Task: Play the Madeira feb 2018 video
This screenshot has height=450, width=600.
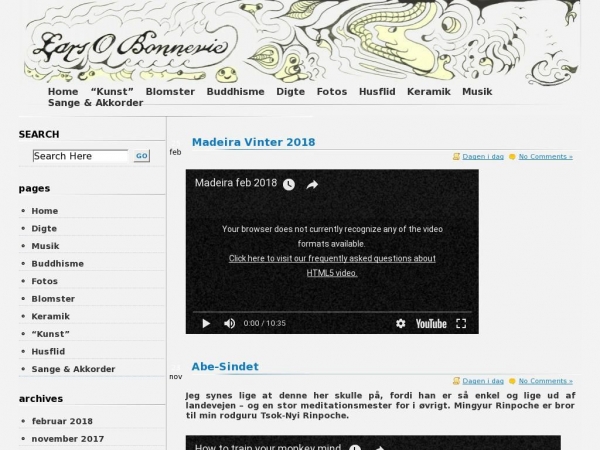Action: click(x=206, y=324)
